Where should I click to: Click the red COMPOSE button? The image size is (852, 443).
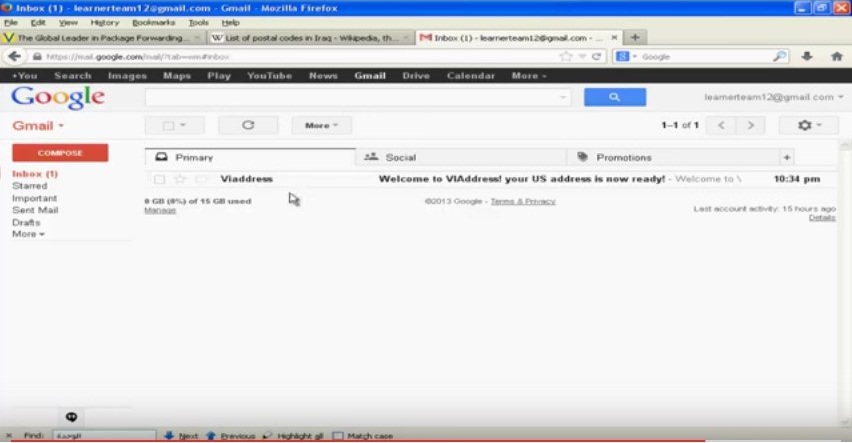tap(60, 153)
